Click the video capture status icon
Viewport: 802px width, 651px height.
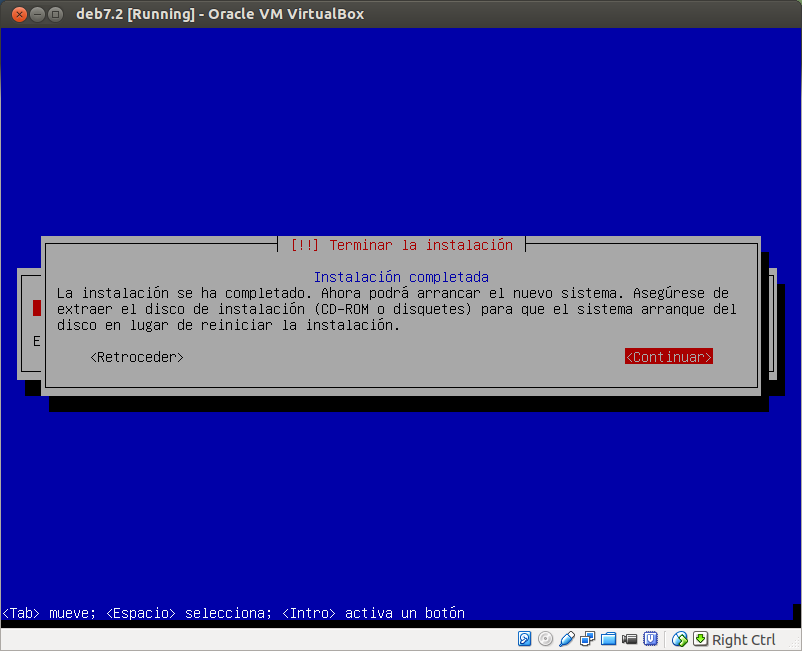coord(628,639)
